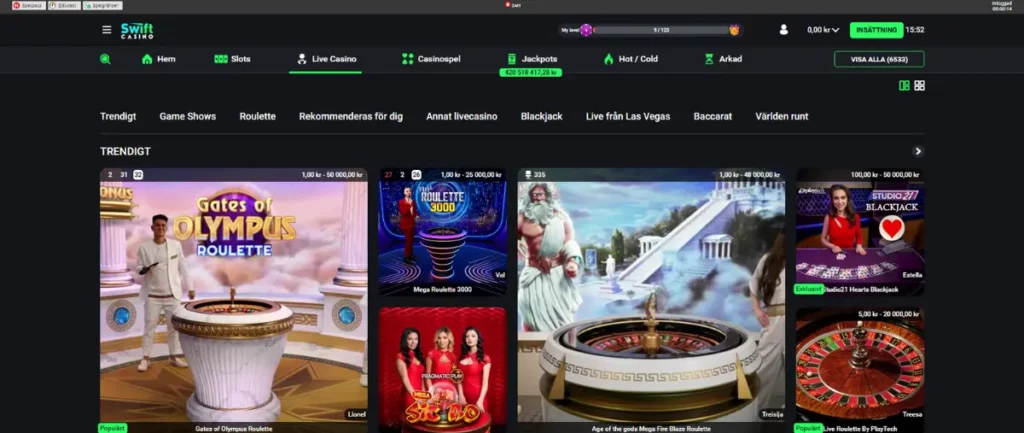Image resolution: width=1024 pixels, height=433 pixels.
Task: Click the Trendigt next-arrow icon
Action: pos(918,152)
